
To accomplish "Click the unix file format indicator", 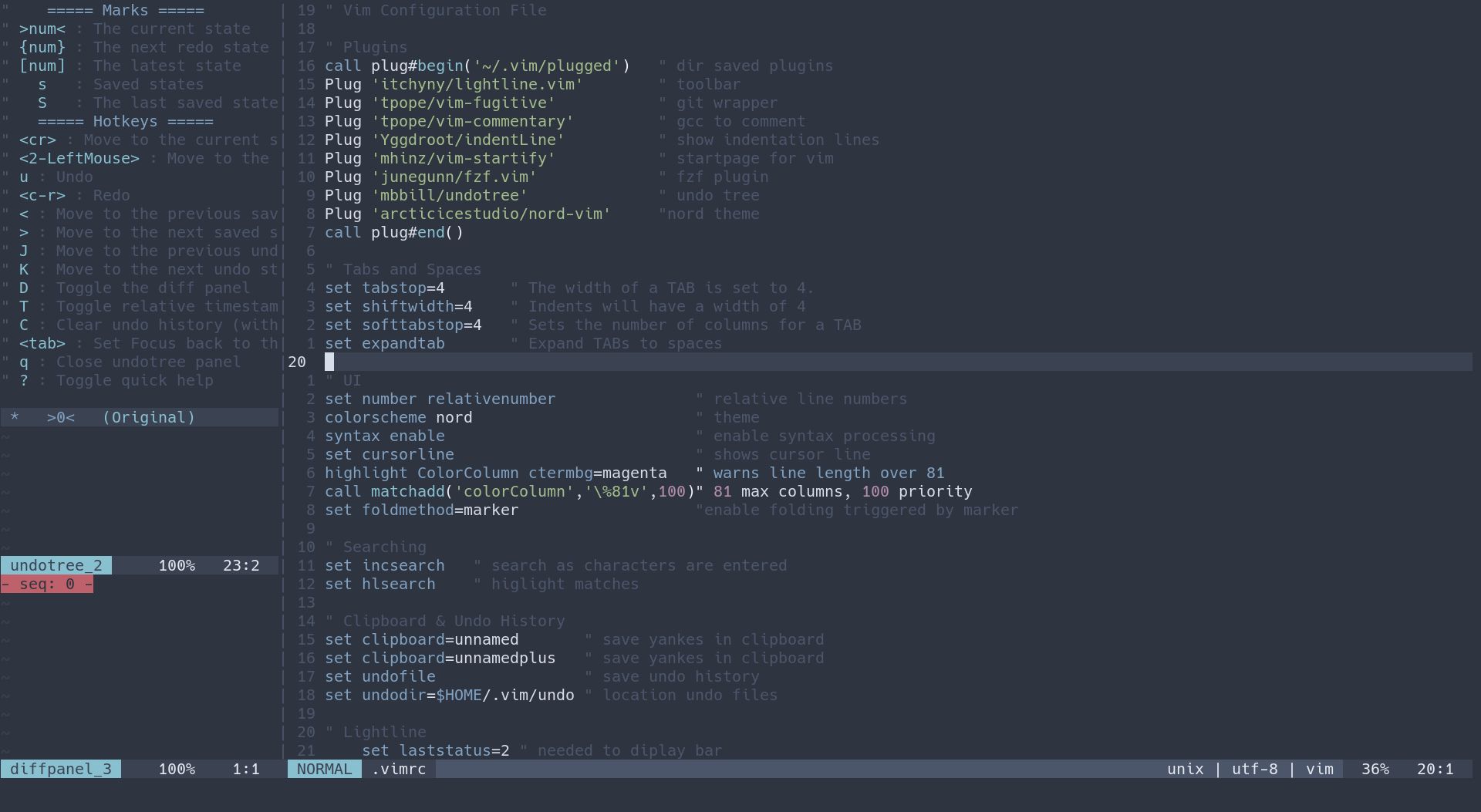I will (x=1185, y=769).
